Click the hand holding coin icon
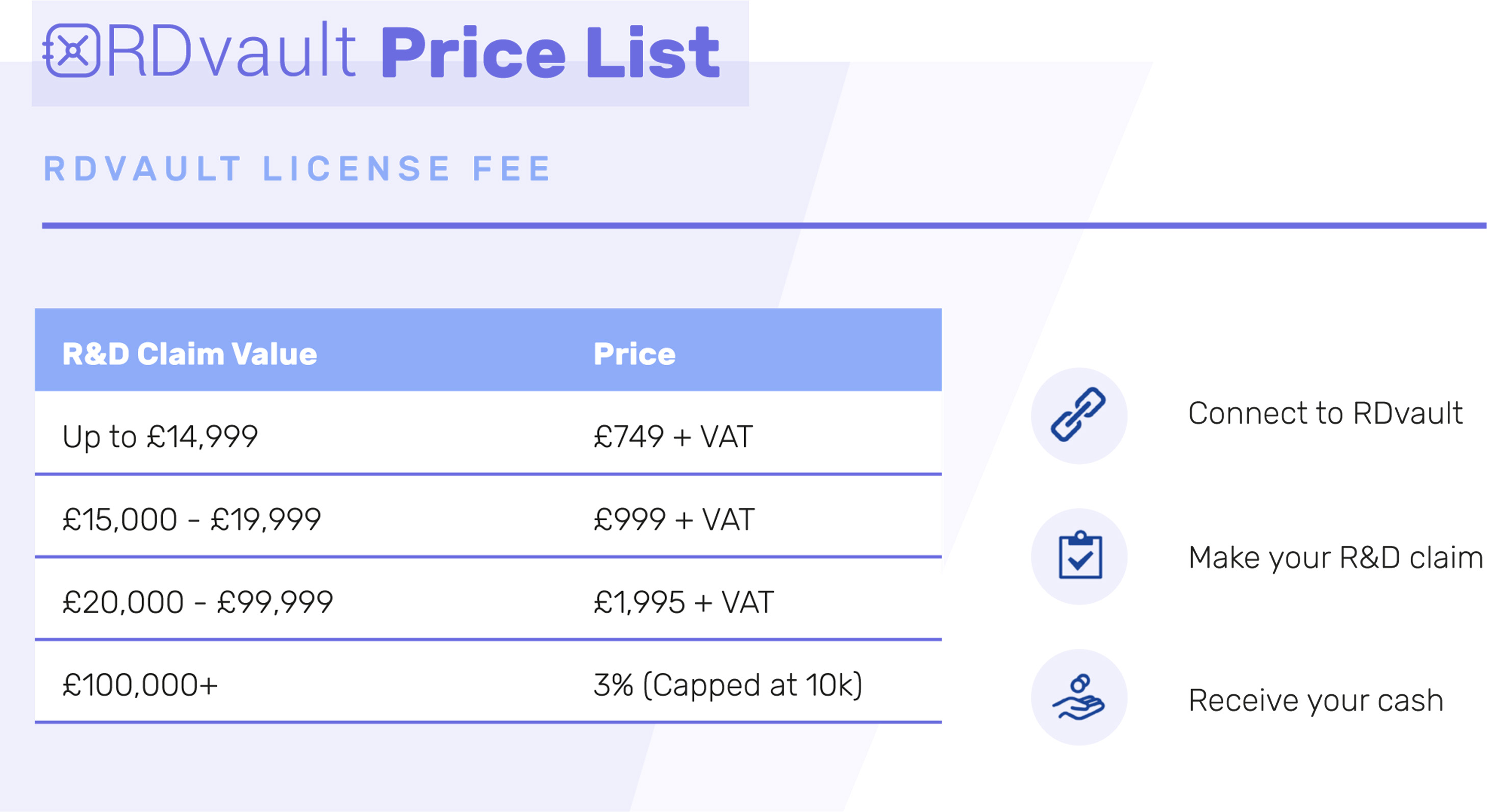 (1078, 697)
